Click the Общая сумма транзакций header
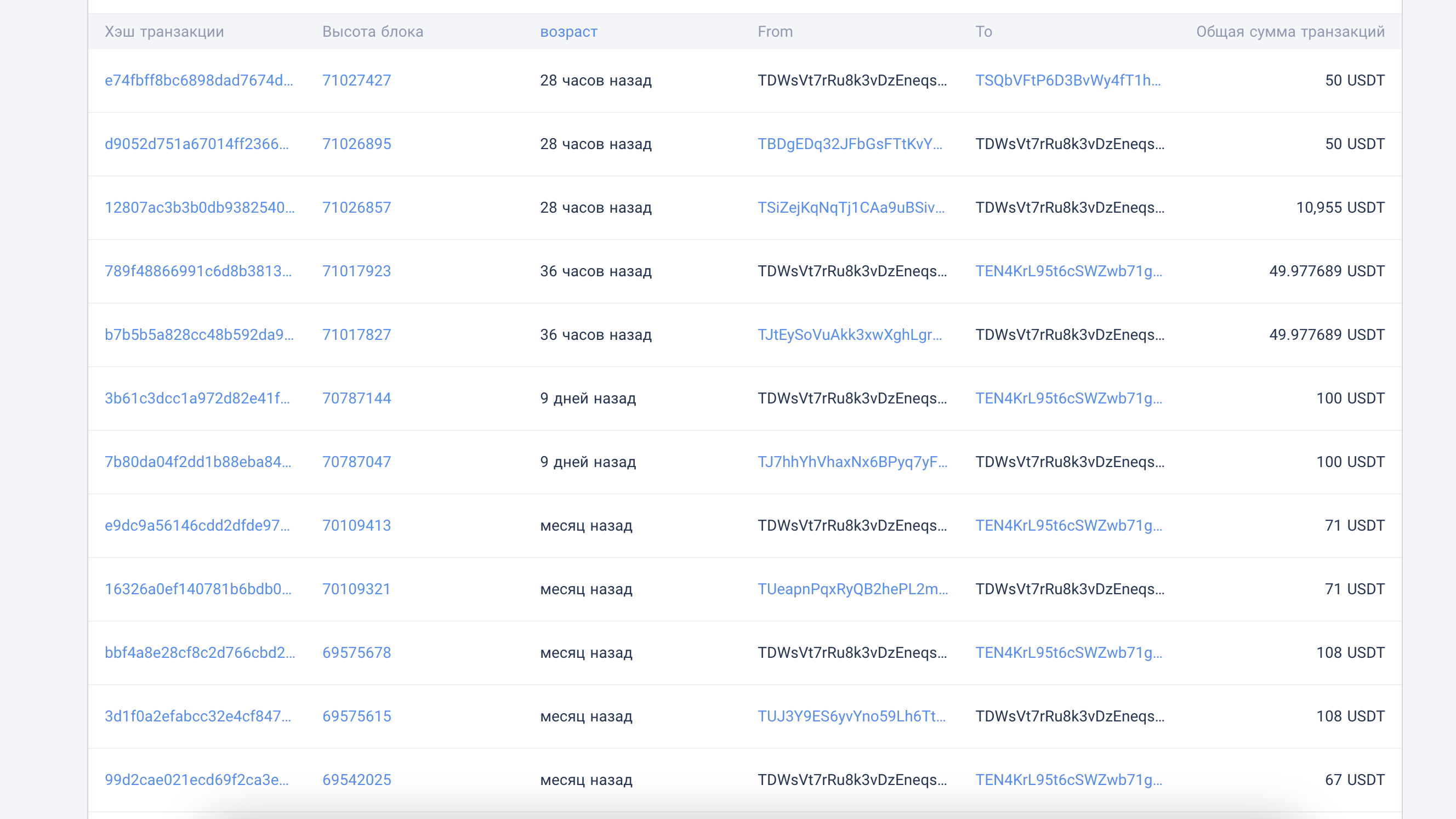This screenshot has width=1456, height=819. (x=1290, y=32)
